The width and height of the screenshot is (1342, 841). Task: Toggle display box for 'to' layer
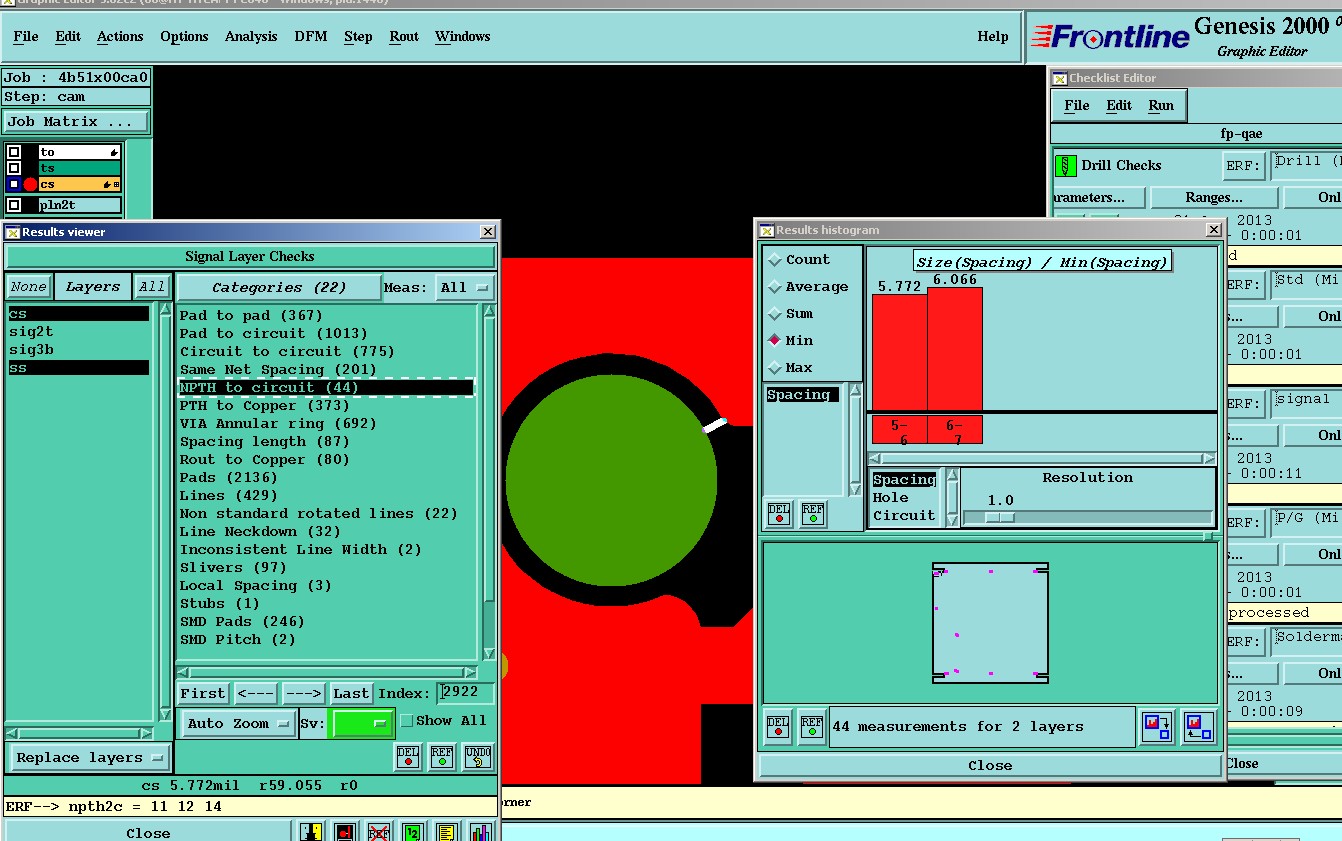coord(14,152)
